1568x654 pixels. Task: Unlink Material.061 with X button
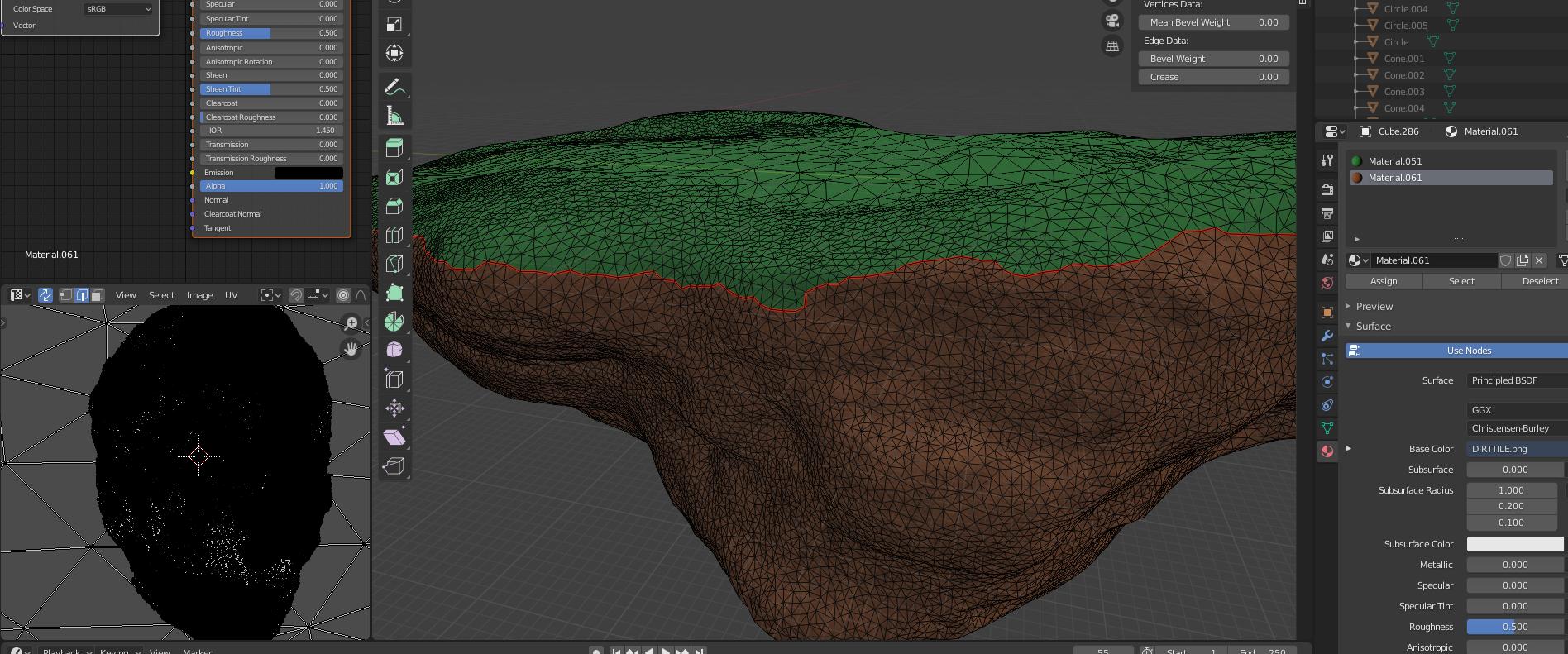coord(1539,260)
